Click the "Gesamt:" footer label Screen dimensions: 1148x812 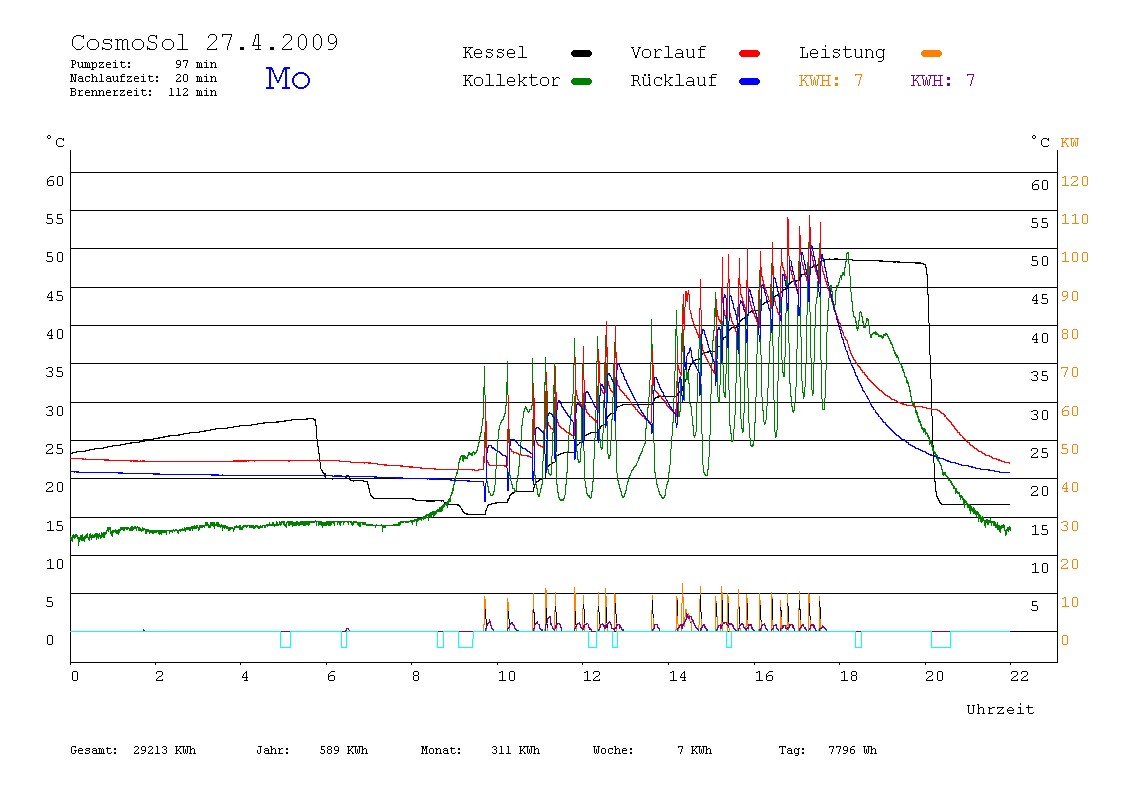point(94,750)
